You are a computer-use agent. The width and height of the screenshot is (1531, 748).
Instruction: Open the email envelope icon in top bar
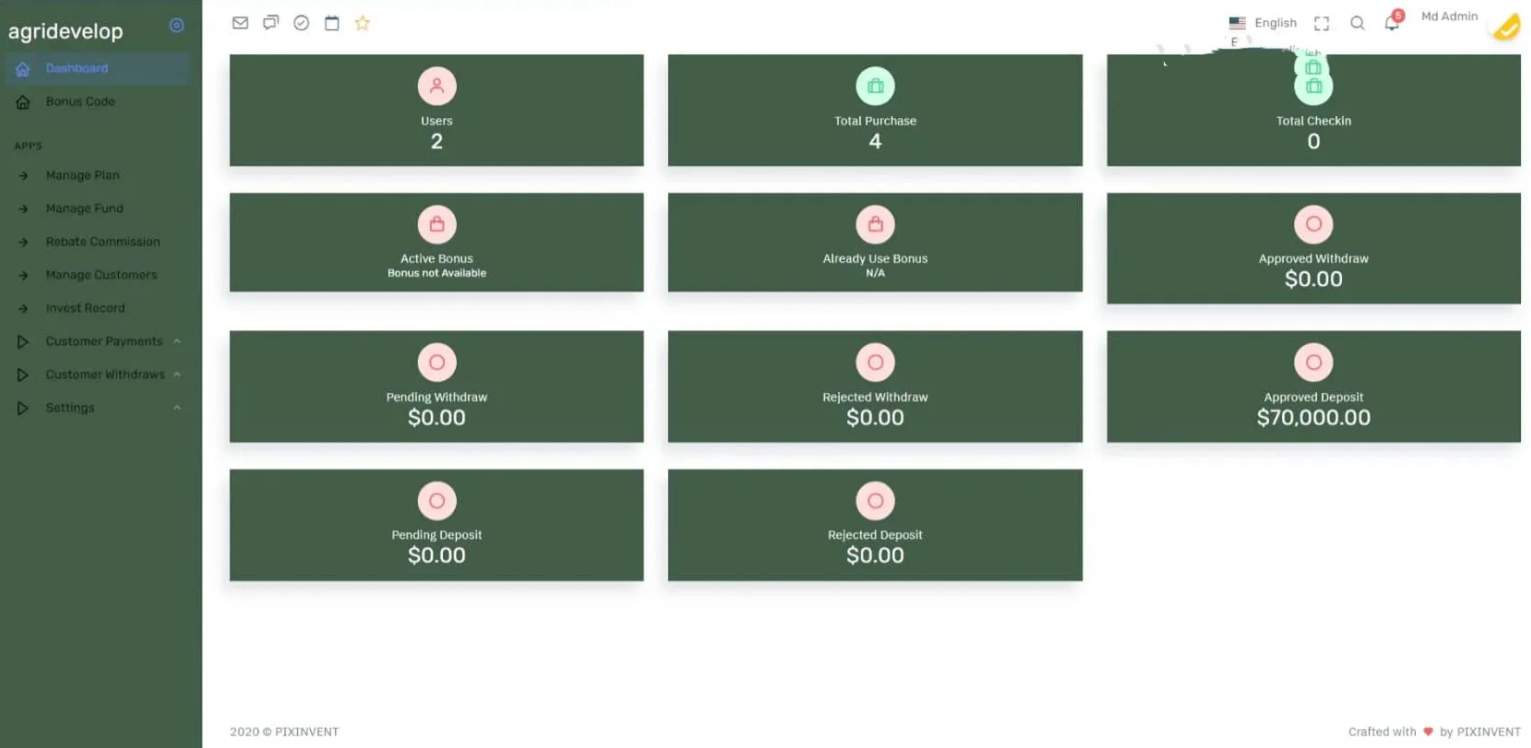240,23
